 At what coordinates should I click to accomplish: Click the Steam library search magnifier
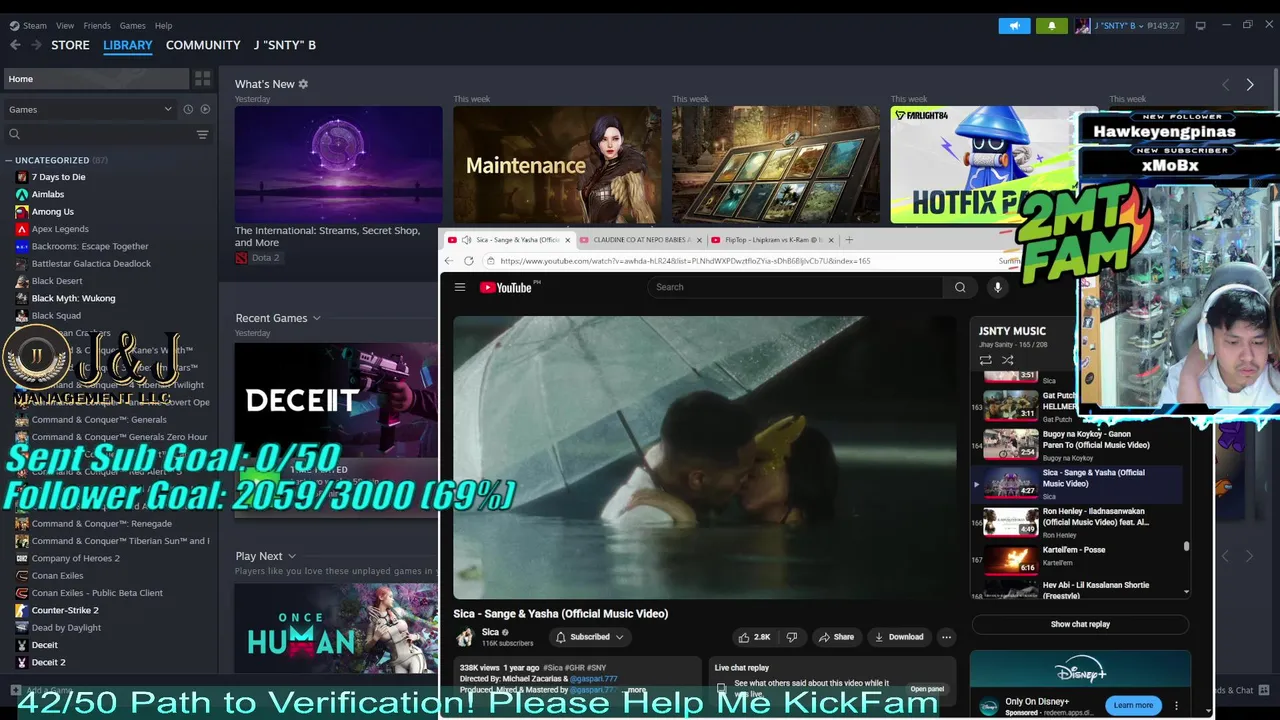click(x=14, y=134)
